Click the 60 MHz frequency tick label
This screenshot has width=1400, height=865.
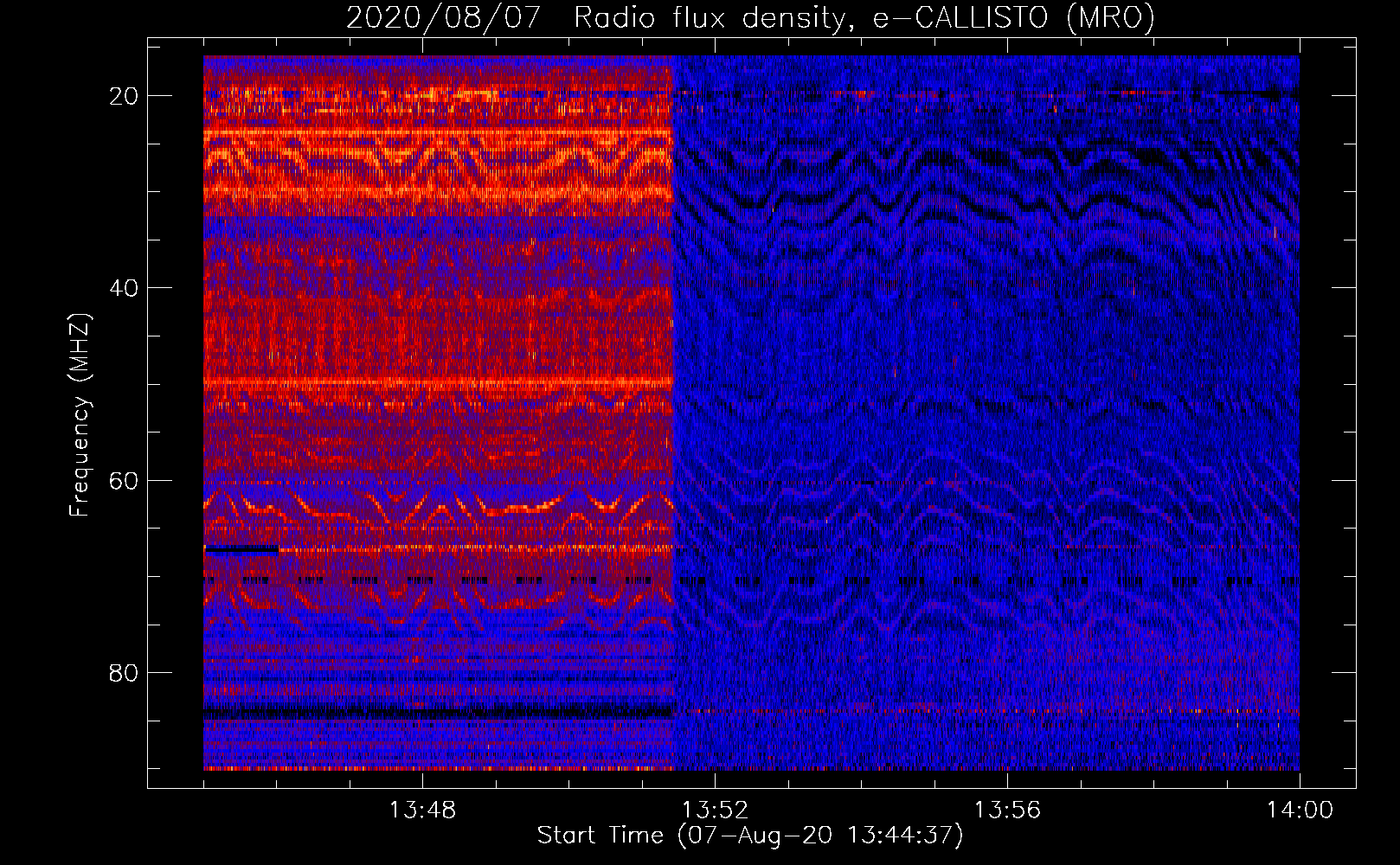(x=124, y=480)
